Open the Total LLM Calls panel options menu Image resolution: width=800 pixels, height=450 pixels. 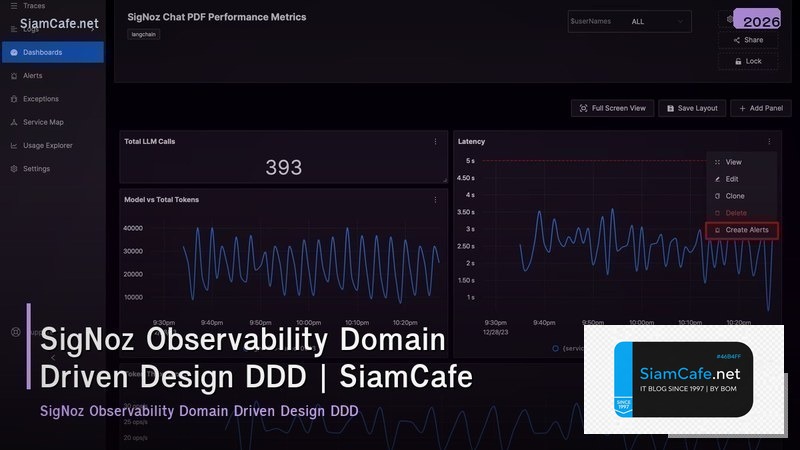coord(435,142)
